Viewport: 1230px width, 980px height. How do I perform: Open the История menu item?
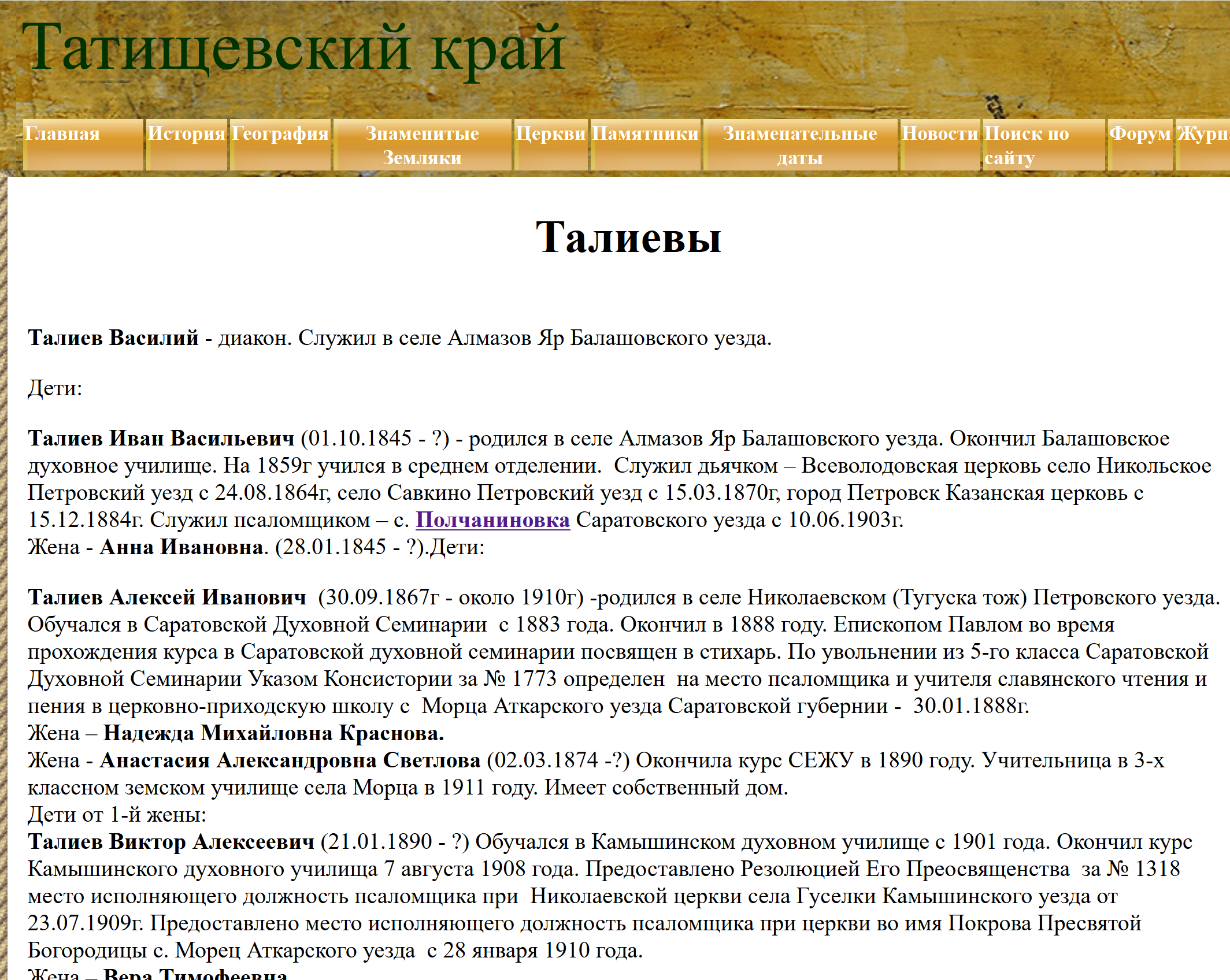click(187, 144)
